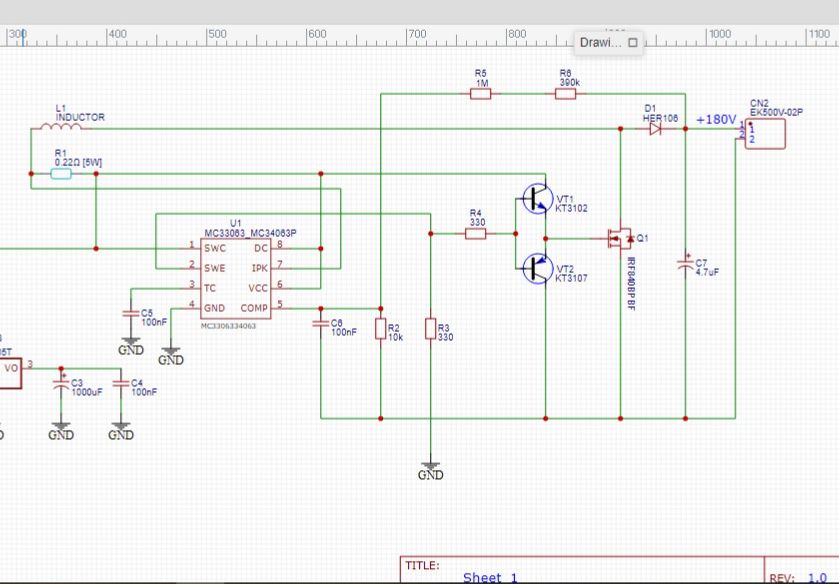This screenshot has width=839, height=584.
Task: Click the Q1 MOSFET symbol
Action: [618, 239]
